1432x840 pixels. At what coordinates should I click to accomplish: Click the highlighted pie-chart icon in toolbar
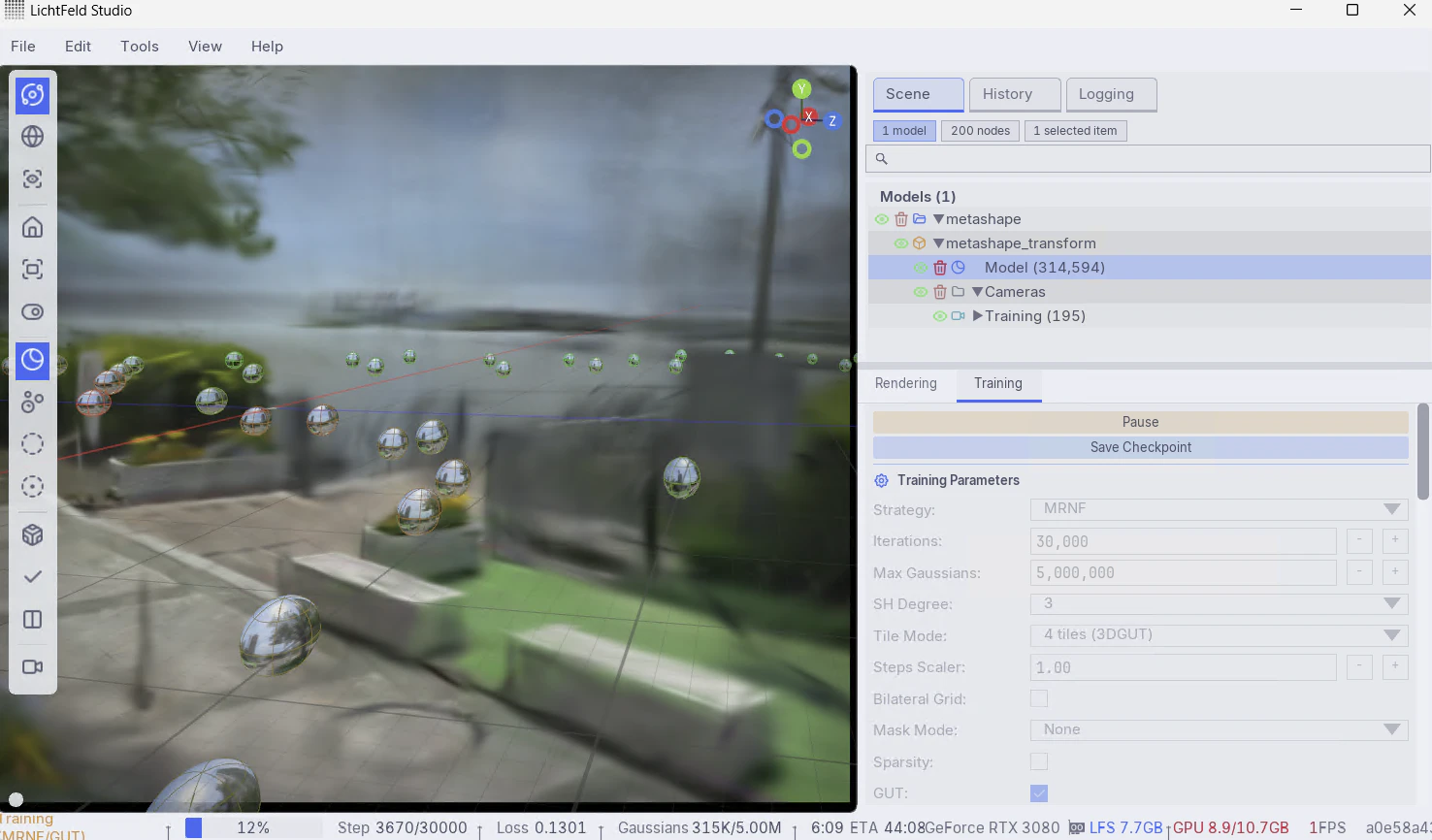[x=32, y=360]
